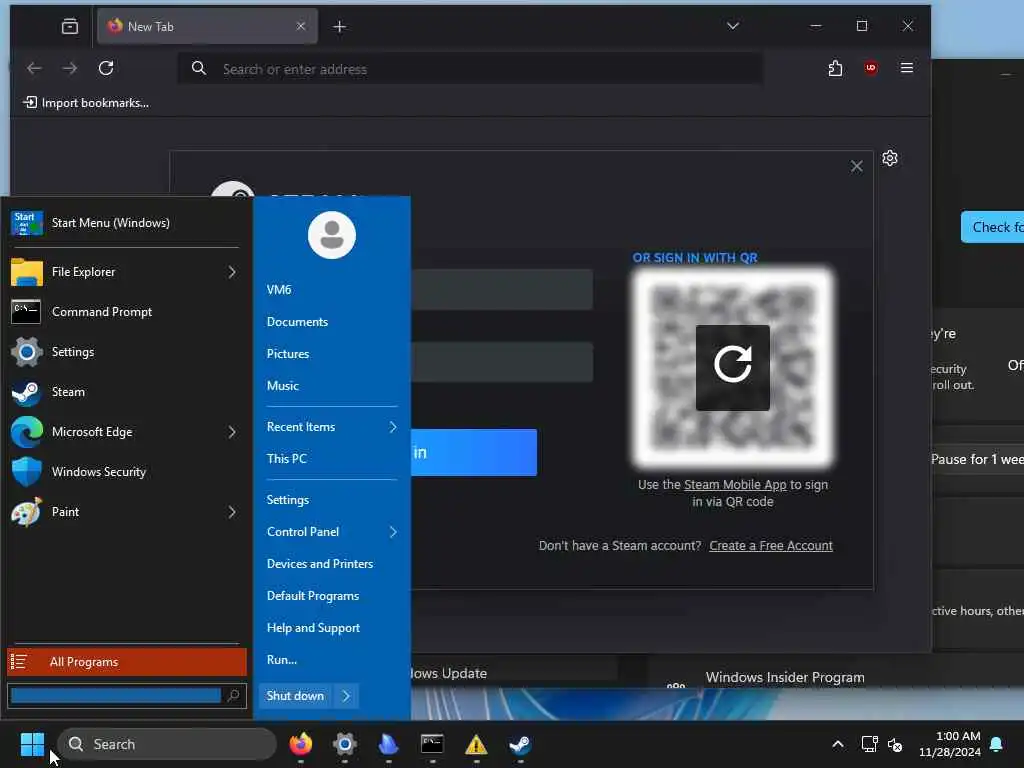Open Help and Support entry
The height and width of the screenshot is (768, 1024).
tap(313, 628)
